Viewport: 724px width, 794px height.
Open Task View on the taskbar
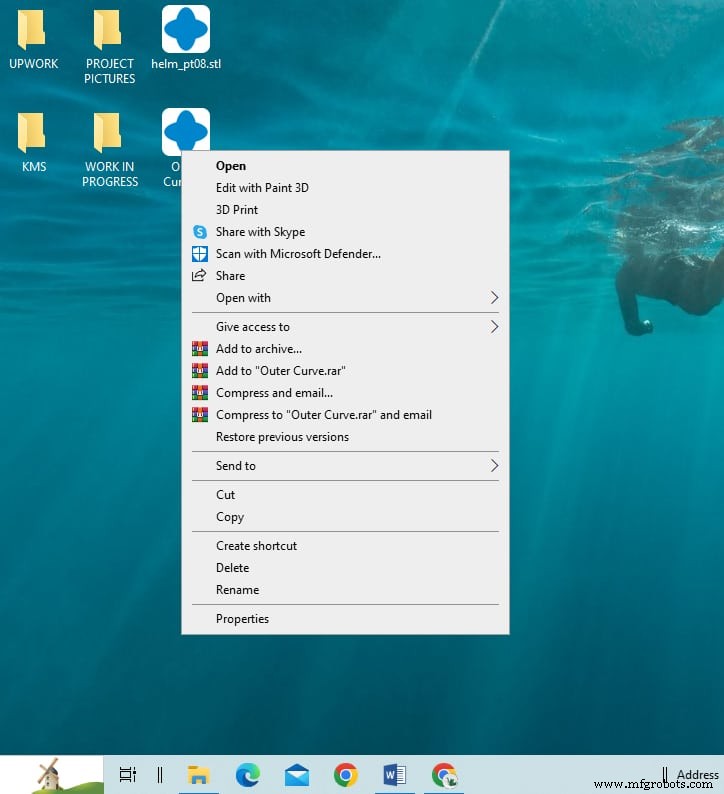click(x=128, y=775)
